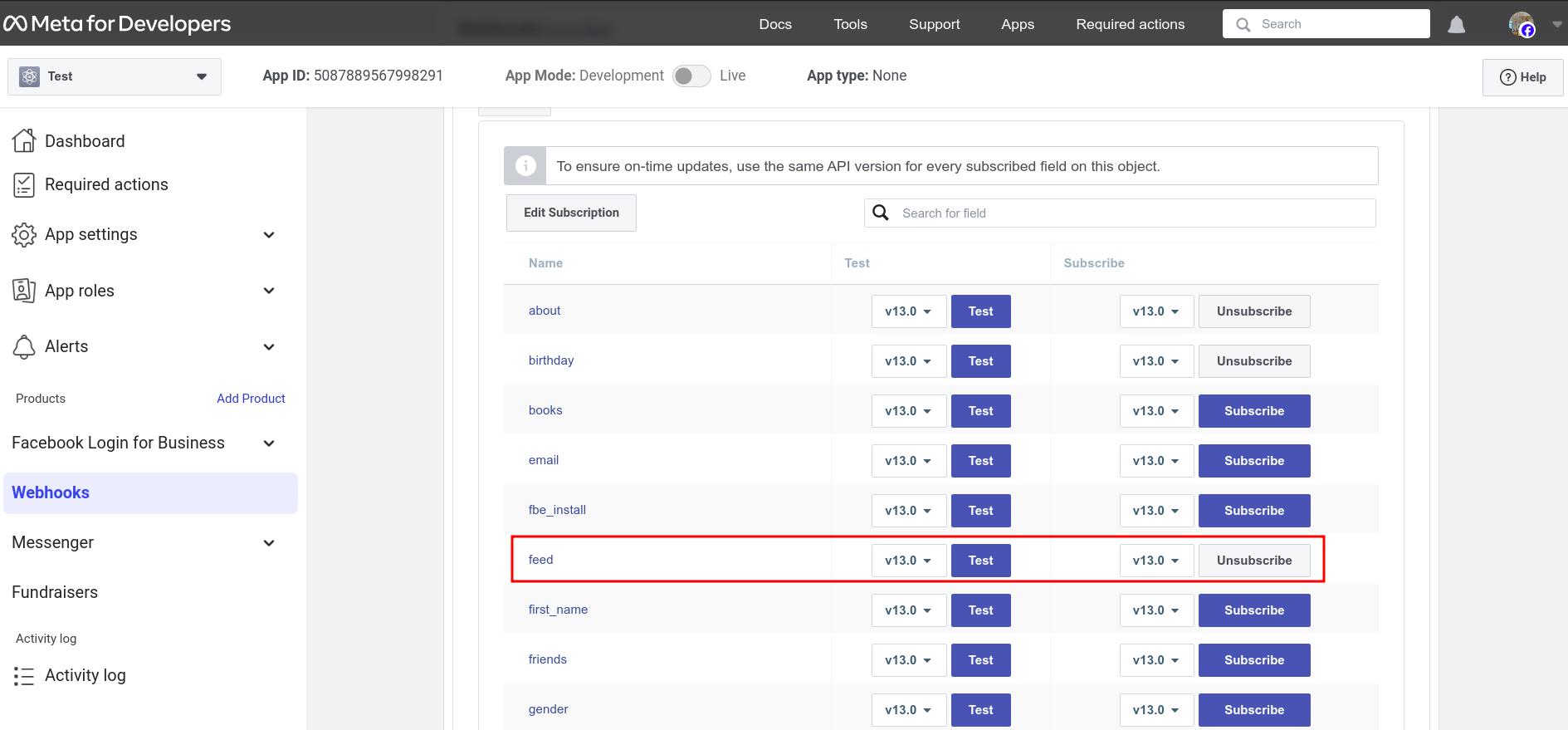
Task: Click the magnifier in Search for field box
Action: (881, 213)
